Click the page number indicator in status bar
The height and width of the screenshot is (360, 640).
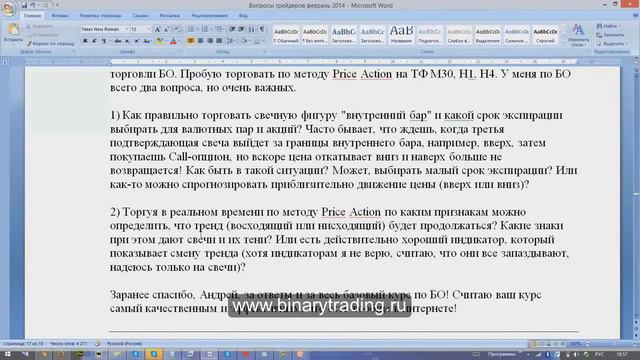(24, 344)
